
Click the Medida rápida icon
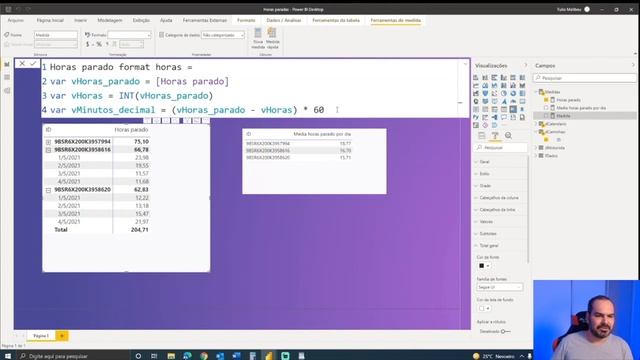tap(272, 38)
